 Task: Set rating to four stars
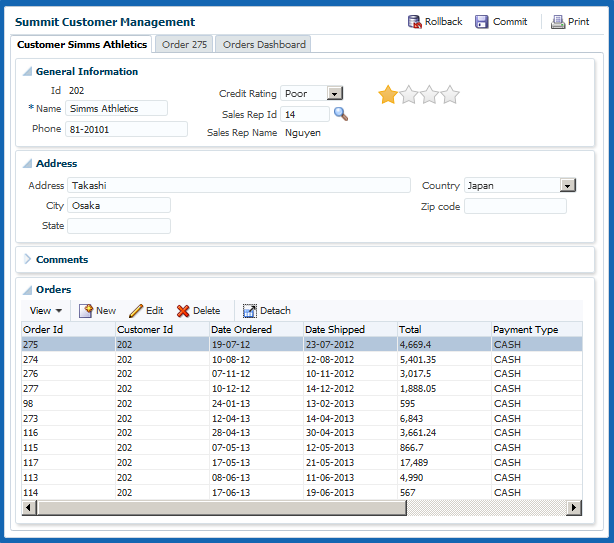point(451,95)
